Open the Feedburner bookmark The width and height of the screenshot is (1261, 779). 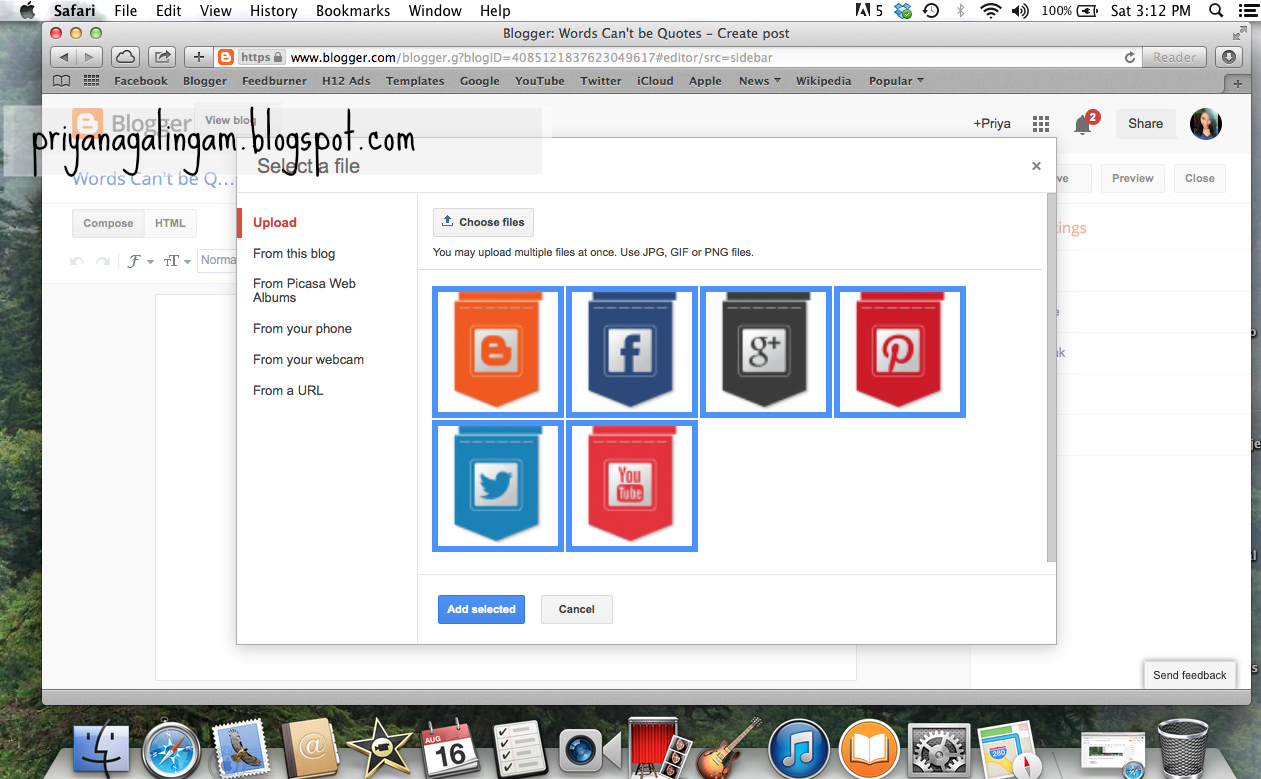(x=274, y=81)
